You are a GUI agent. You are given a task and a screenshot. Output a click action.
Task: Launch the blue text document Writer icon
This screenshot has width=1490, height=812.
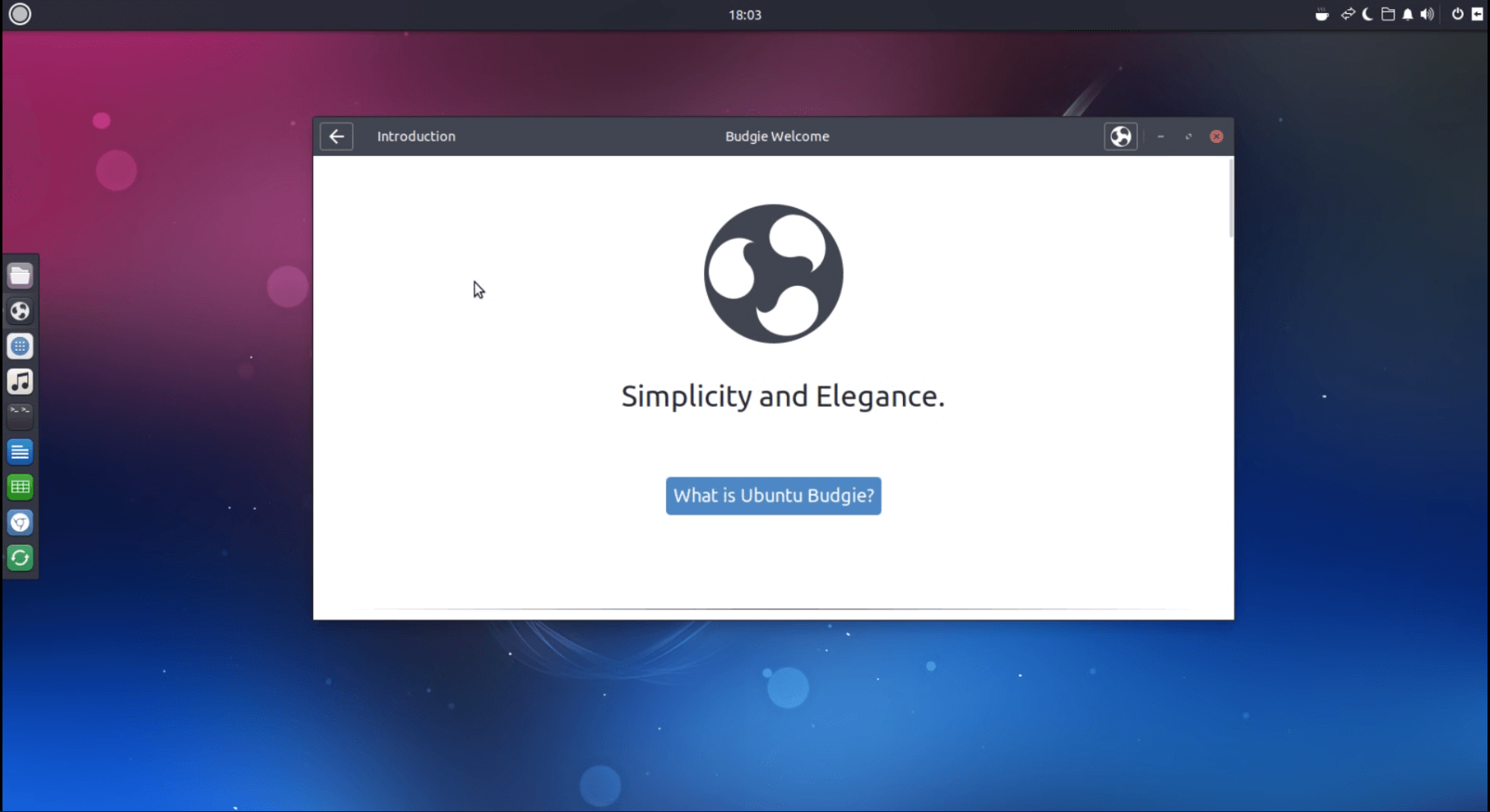tap(21, 452)
